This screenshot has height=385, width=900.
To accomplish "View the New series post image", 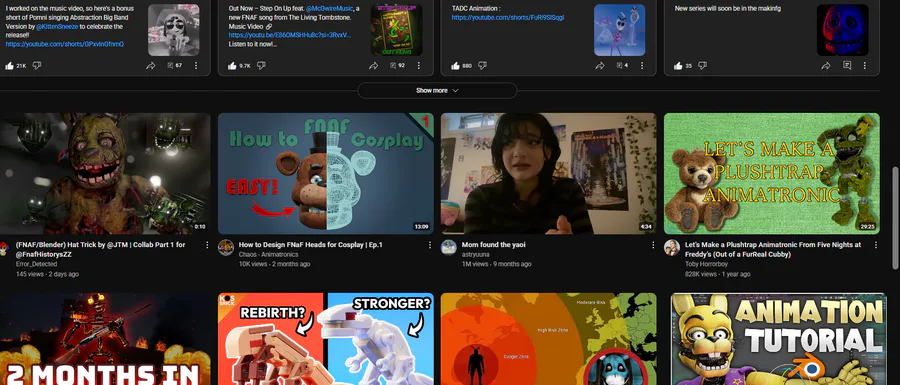I will tap(842, 30).
